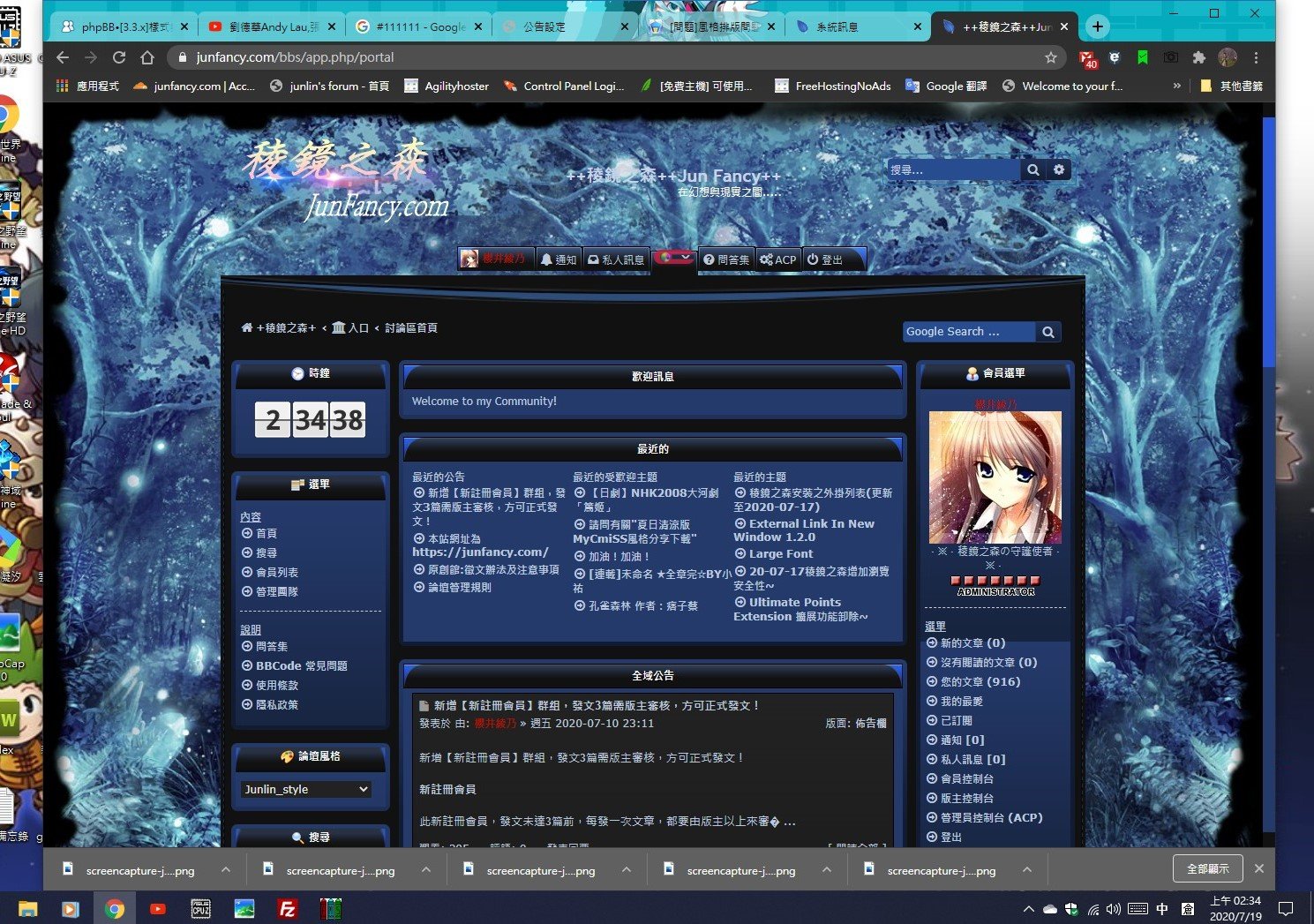Screen dimensions: 1314x924
Task: Switch to the [問題]風格排版問題 tab
Action: click(x=712, y=27)
